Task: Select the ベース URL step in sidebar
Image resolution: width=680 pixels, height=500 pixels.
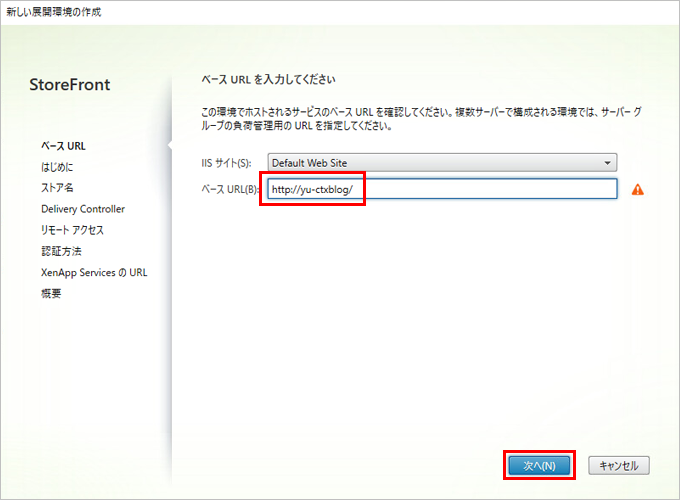Action: tap(63, 146)
